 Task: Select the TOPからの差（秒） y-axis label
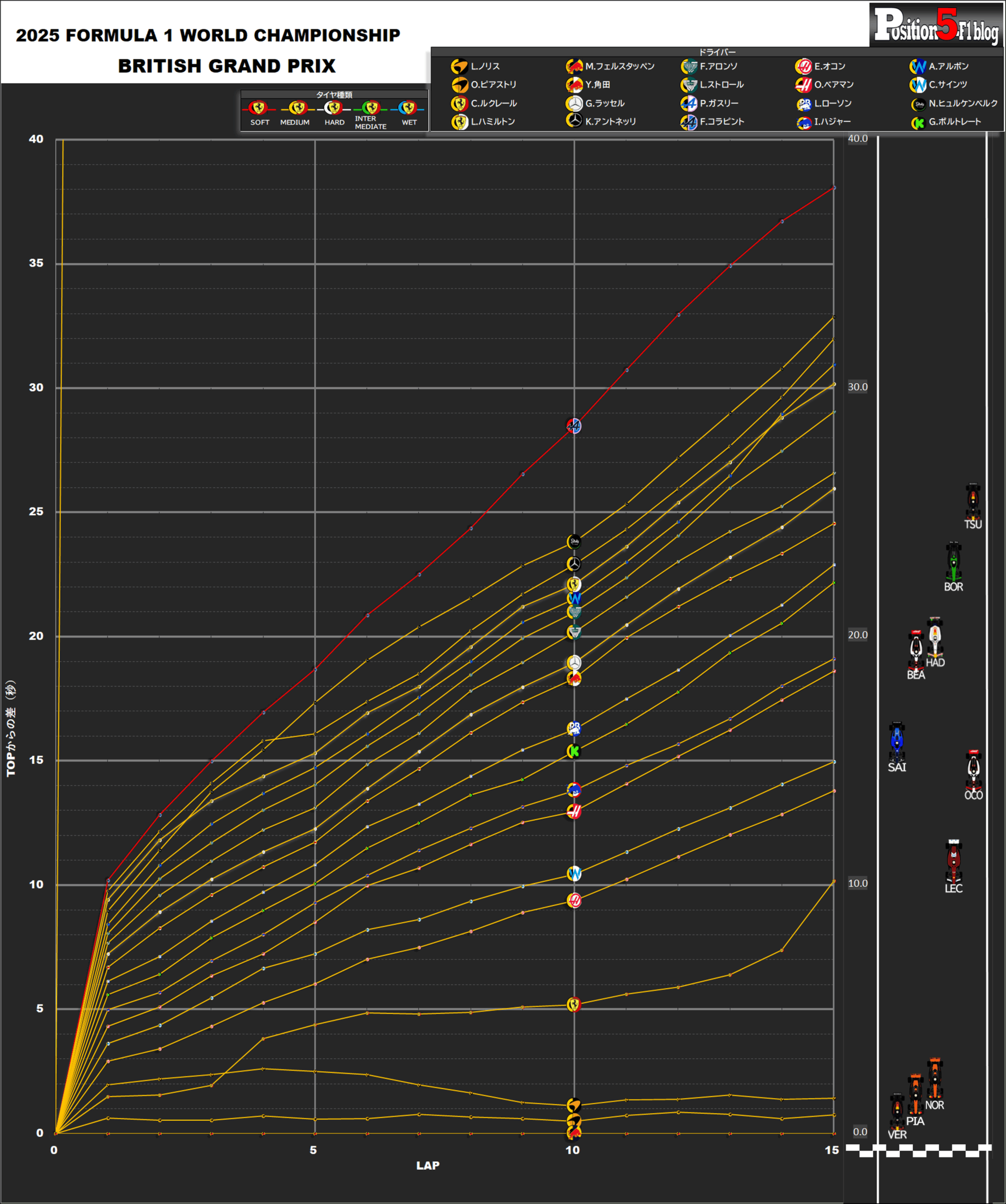click(11, 728)
